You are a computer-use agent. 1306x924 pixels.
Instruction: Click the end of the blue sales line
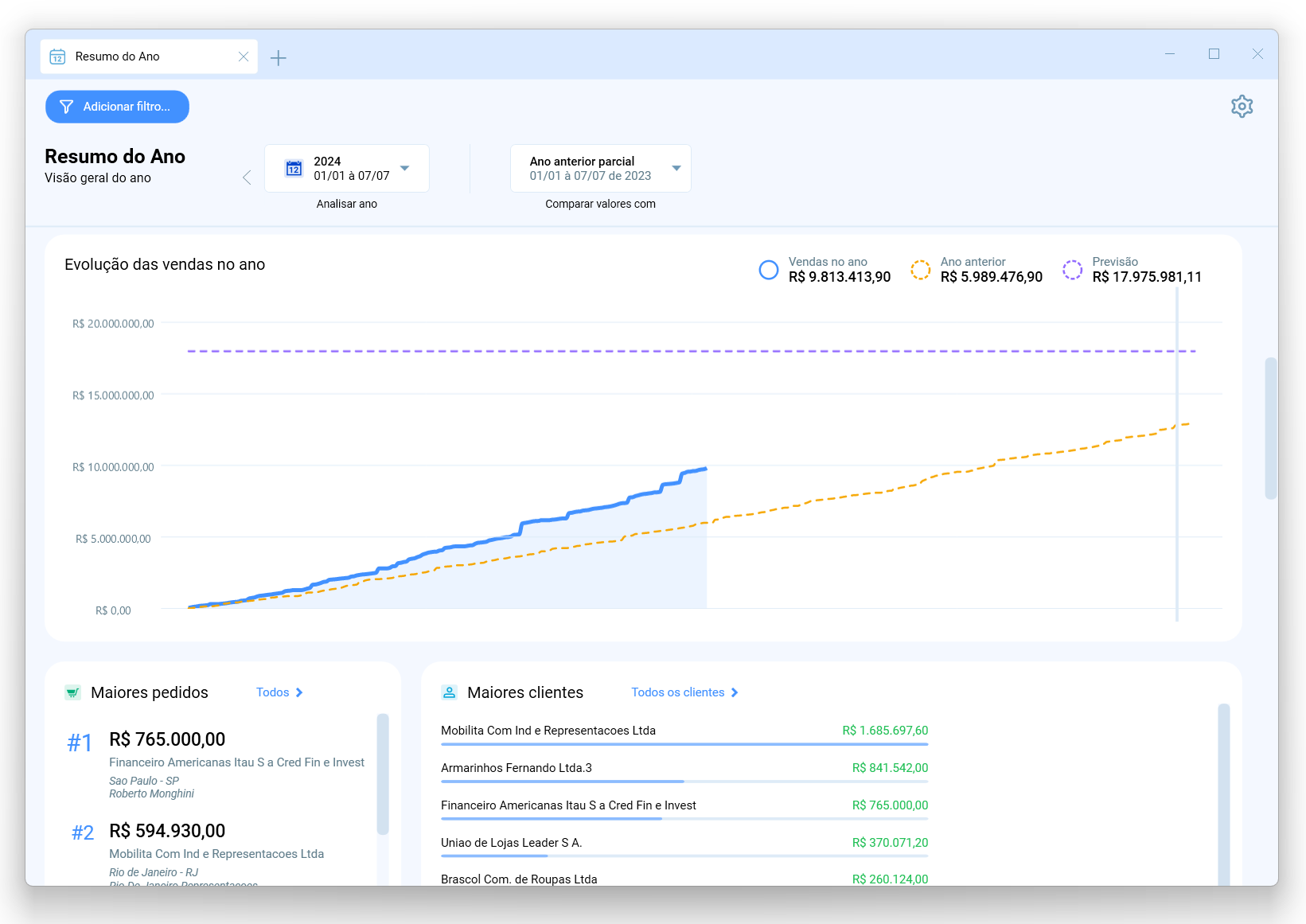click(705, 469)
